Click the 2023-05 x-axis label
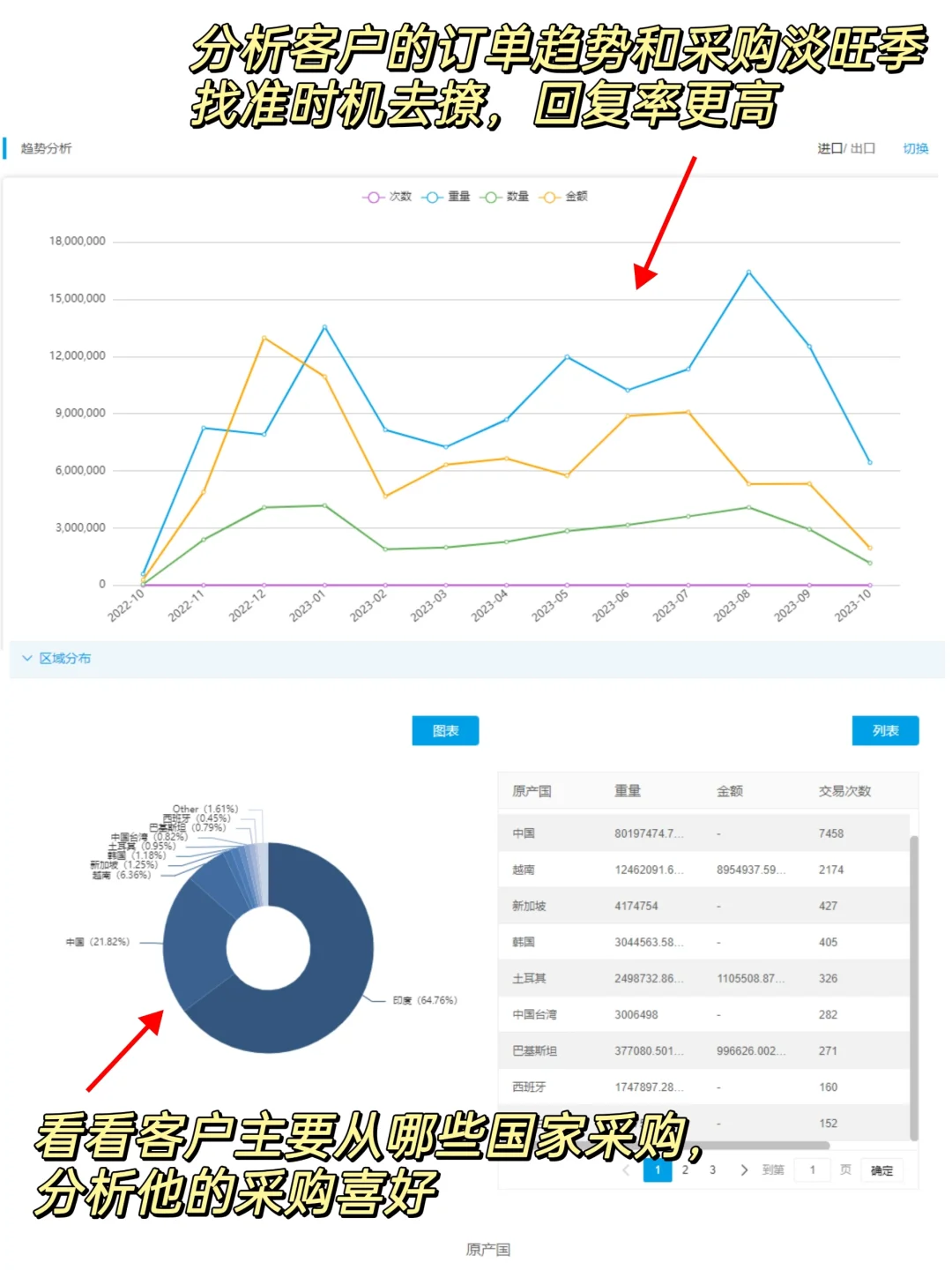 coord(550,606)
